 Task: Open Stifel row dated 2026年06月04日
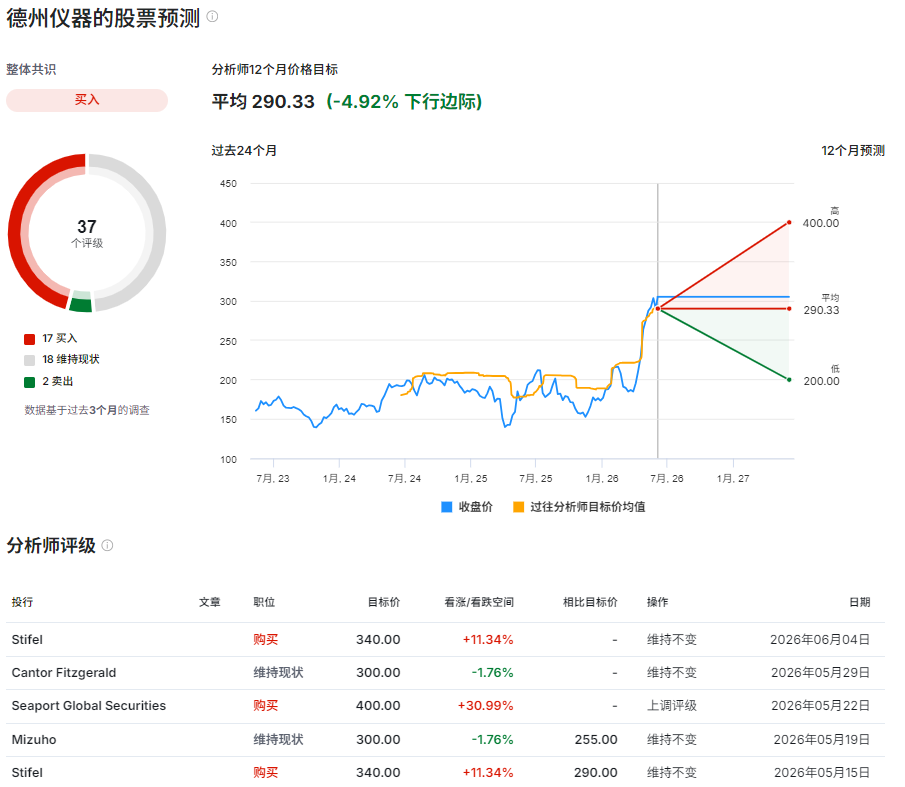[445, 639]
